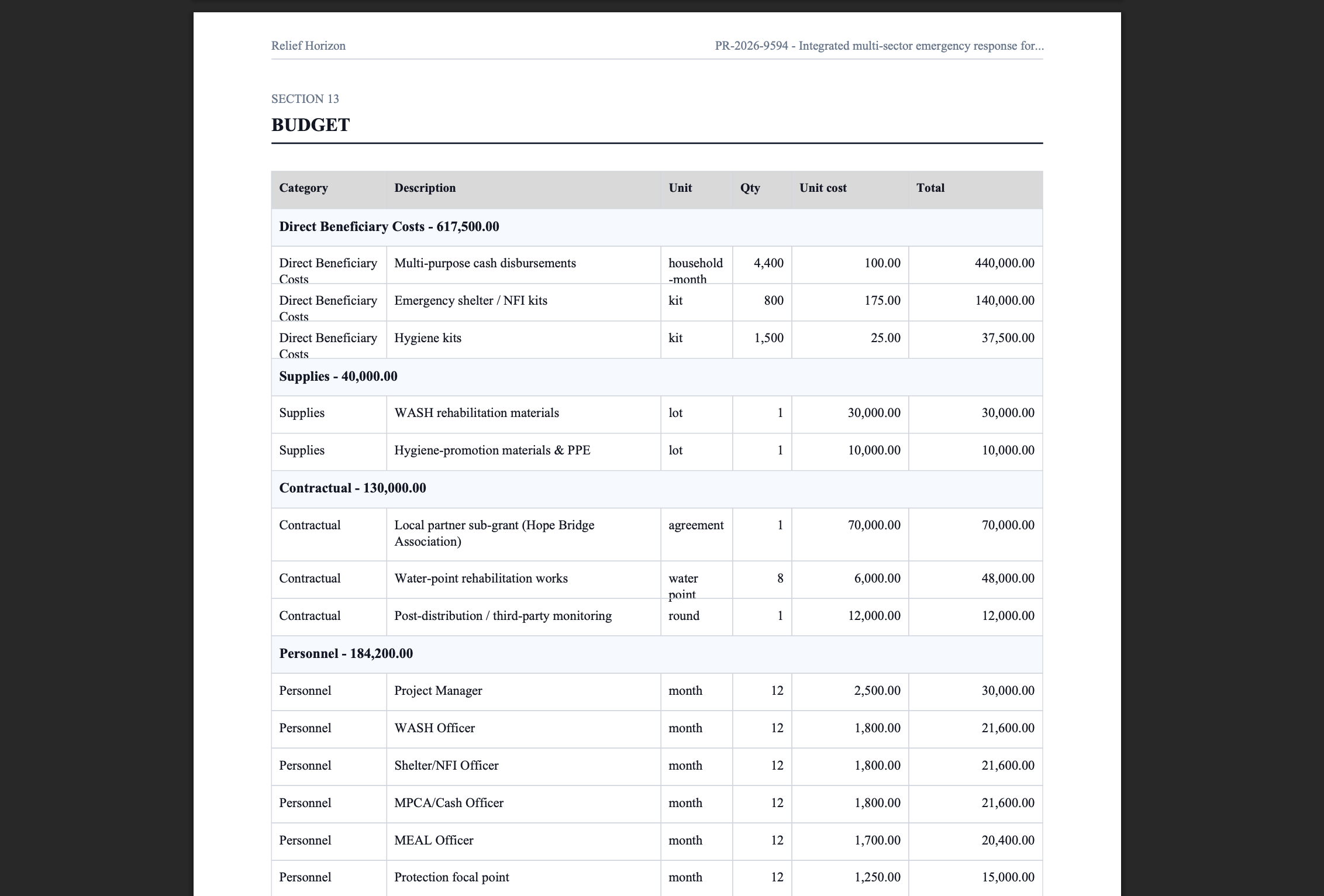The width and height of the screenshot is (1324, 896).
Task: Click the unit cost '175.00'
Action: click(x=882, y=301)
